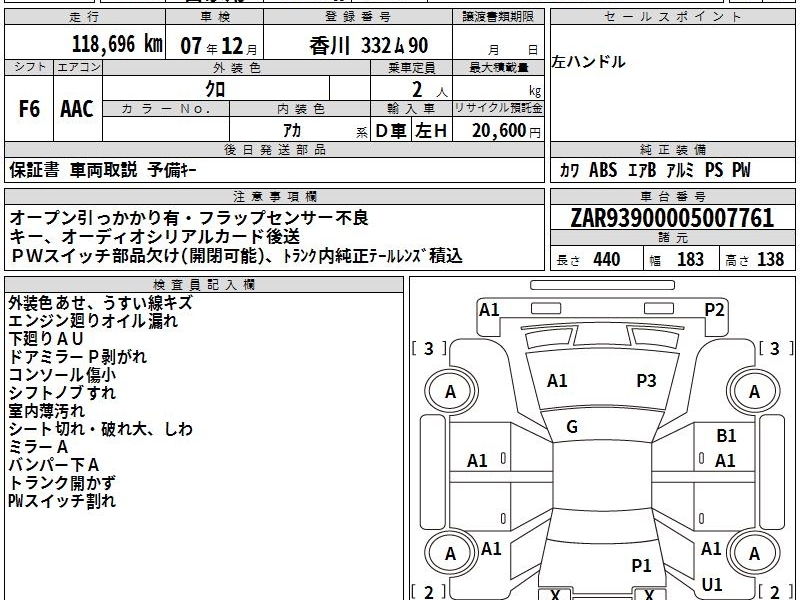Select the mileage value 118,696 km
The image size is (800, 600).
click(x=117, y=44)
